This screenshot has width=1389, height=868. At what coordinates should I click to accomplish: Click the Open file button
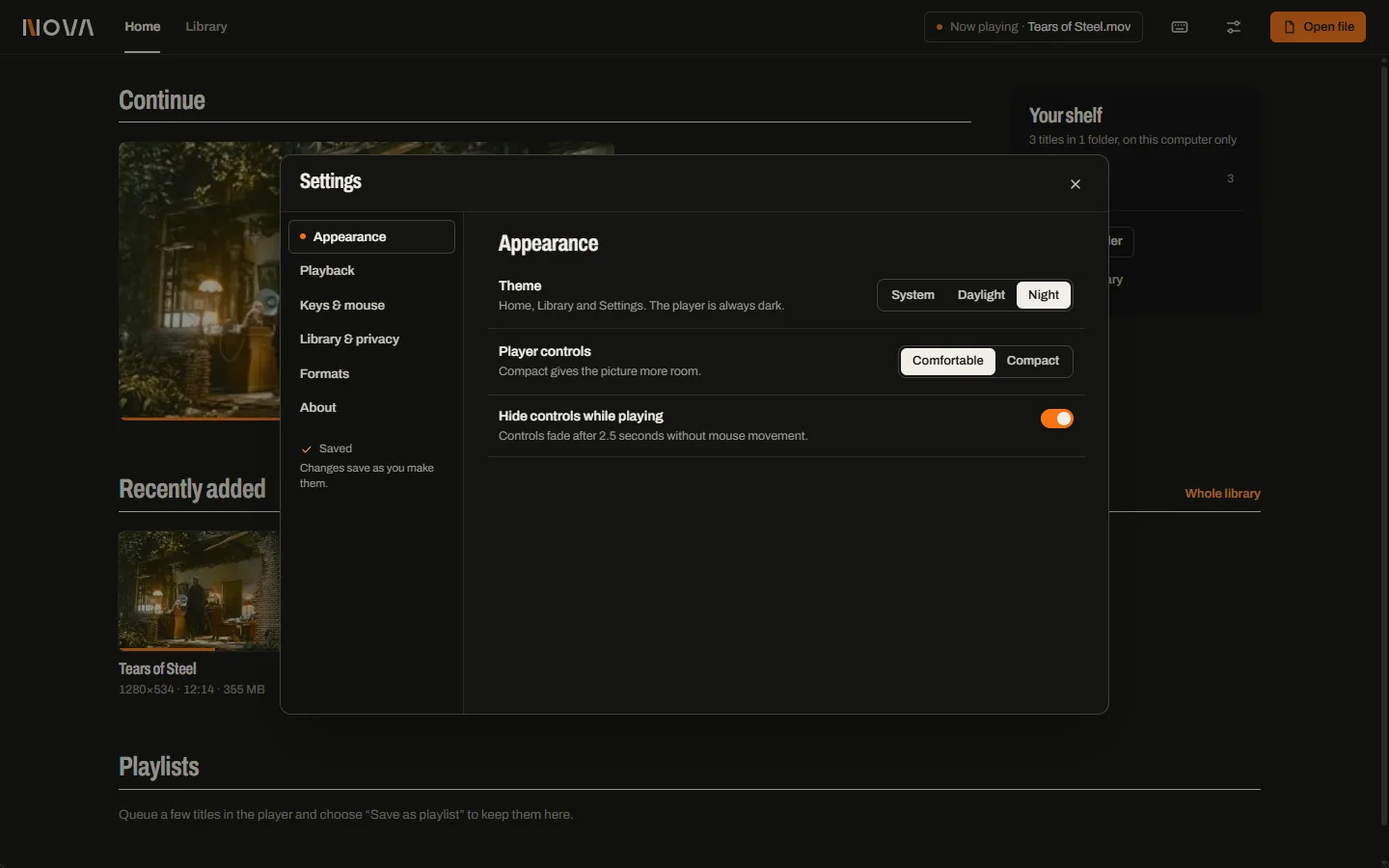click(1318, 27)
